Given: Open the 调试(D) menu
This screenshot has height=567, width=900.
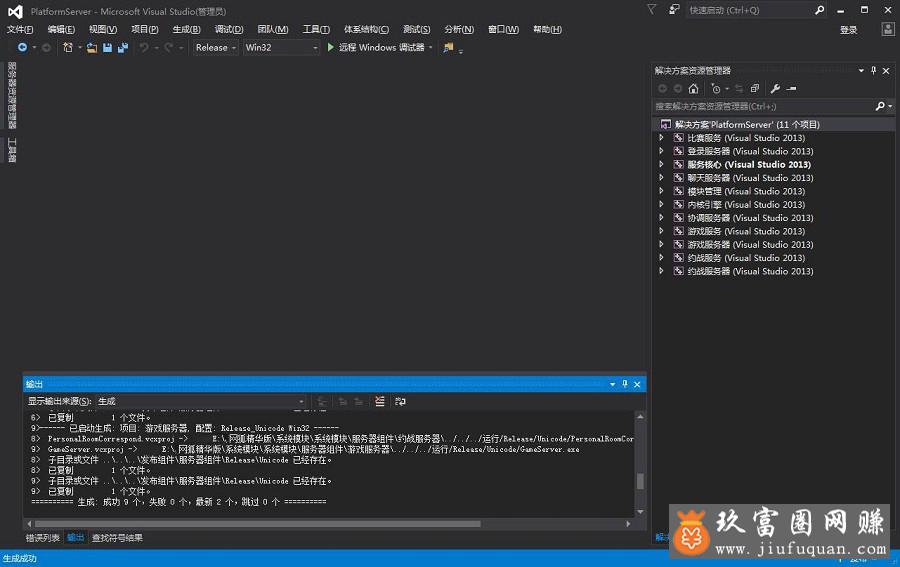Looking at the screenshot, I should (228, 29).
